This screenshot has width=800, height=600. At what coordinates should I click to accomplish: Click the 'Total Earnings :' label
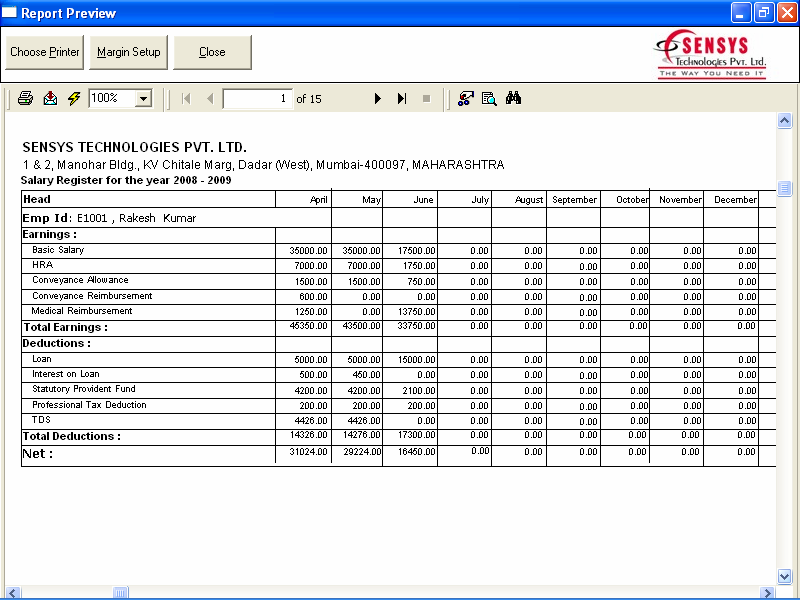coord(65,327)
